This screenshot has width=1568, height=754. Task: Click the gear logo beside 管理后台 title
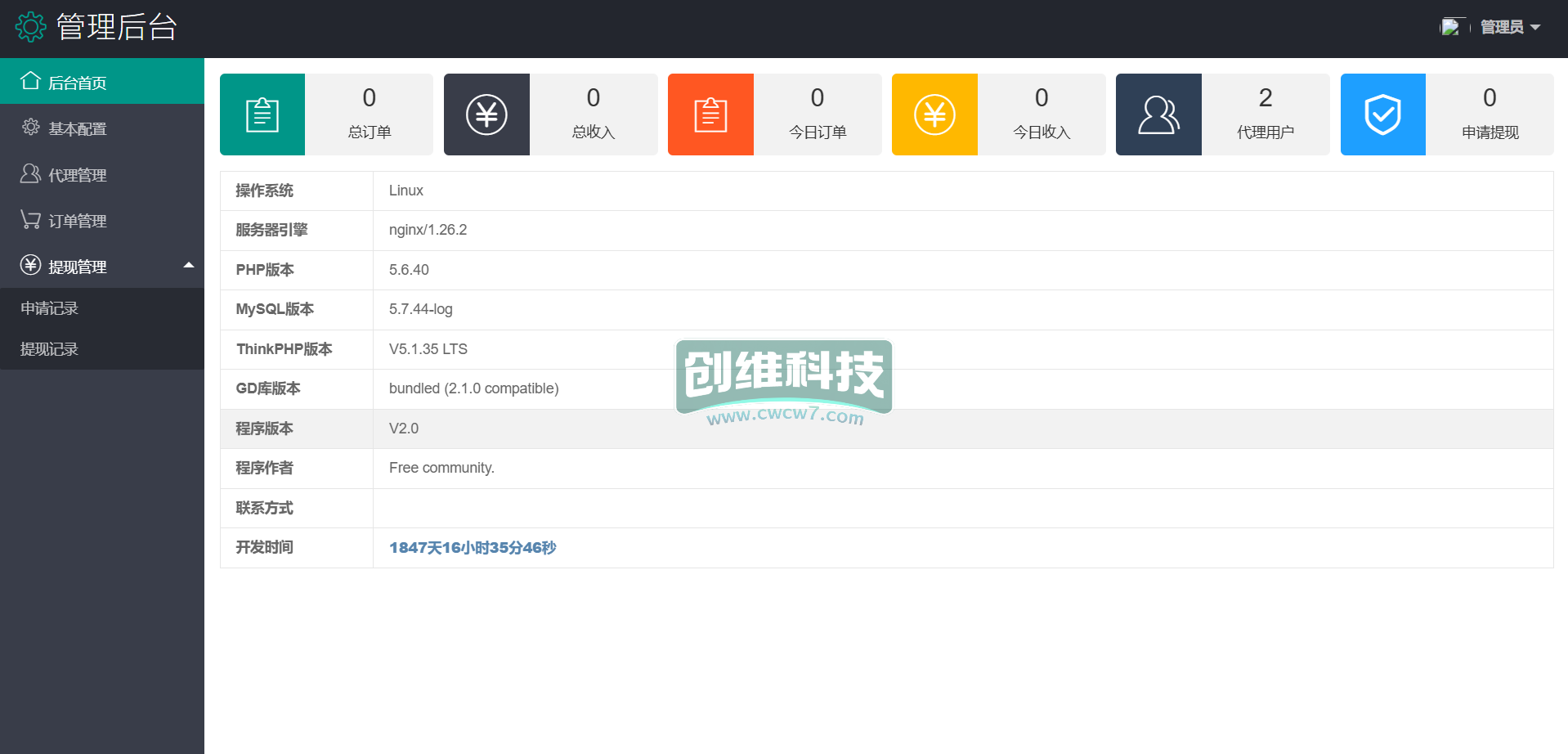(31, 27)
